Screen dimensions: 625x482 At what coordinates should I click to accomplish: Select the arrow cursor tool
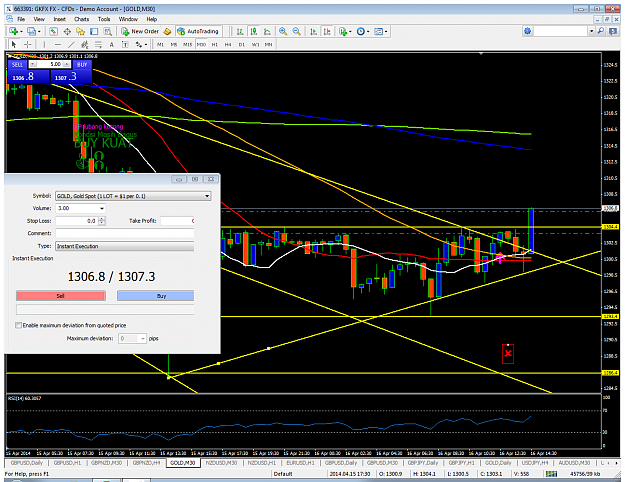(14, 44)
